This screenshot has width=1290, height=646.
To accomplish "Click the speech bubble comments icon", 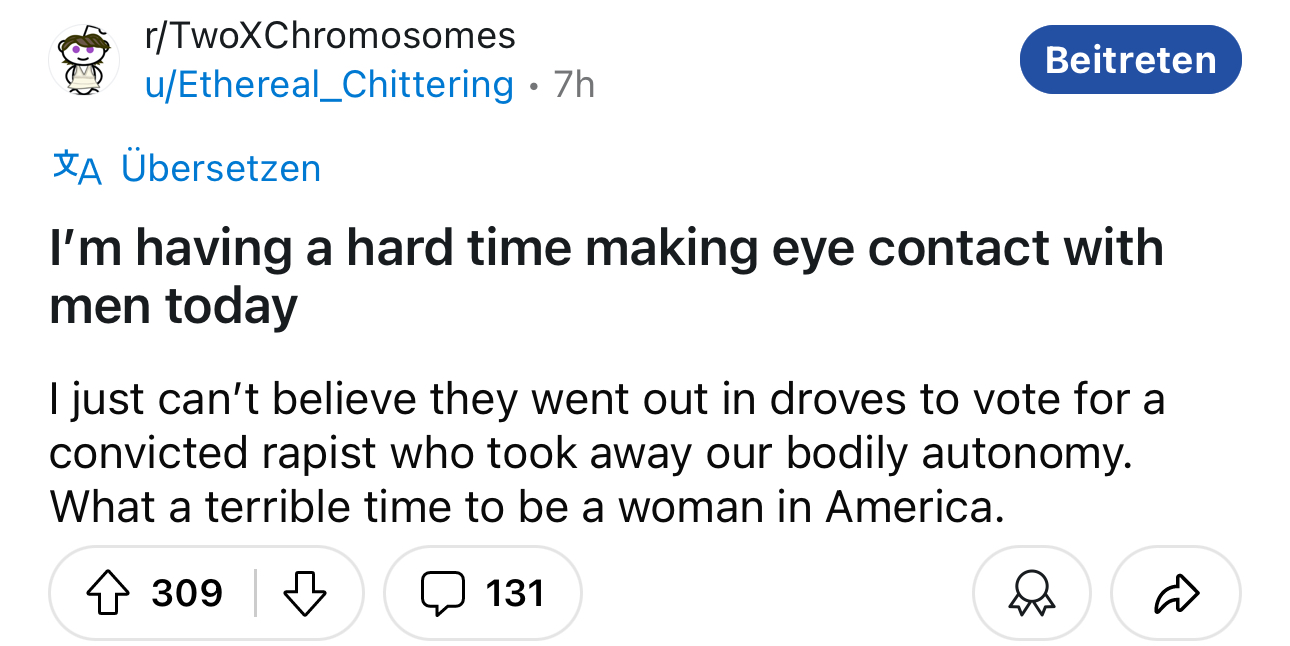I will [x=441, y=593].
